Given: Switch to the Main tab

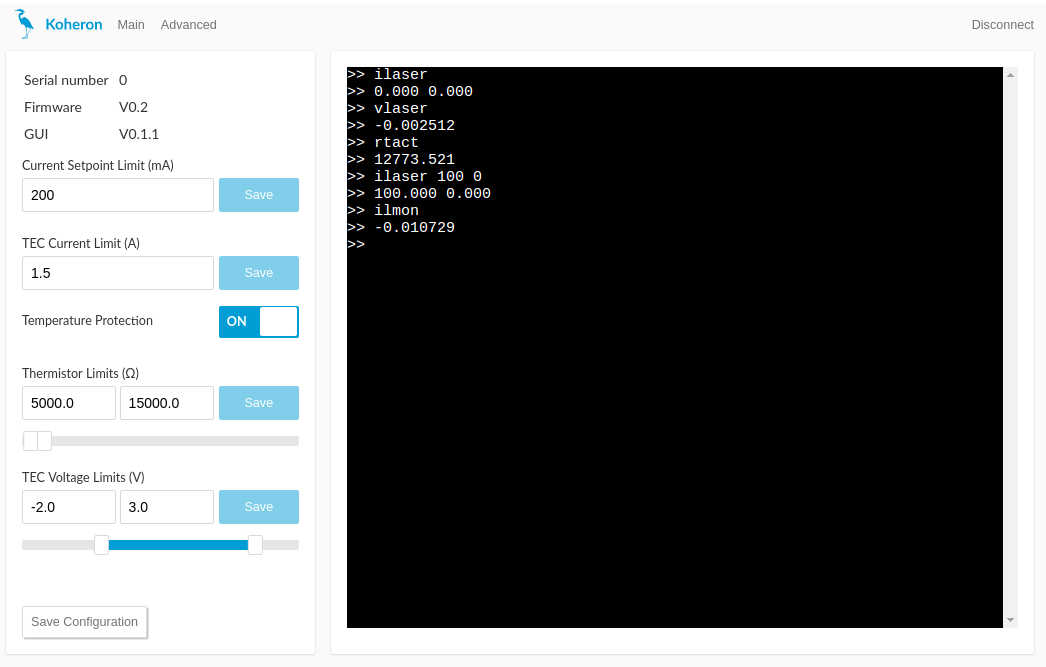Looking at the screenshot, I should pos(131,25).
